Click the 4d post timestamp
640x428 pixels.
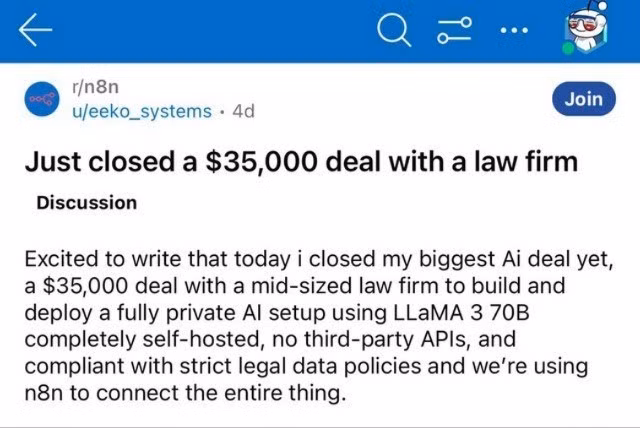coord(243,110)
